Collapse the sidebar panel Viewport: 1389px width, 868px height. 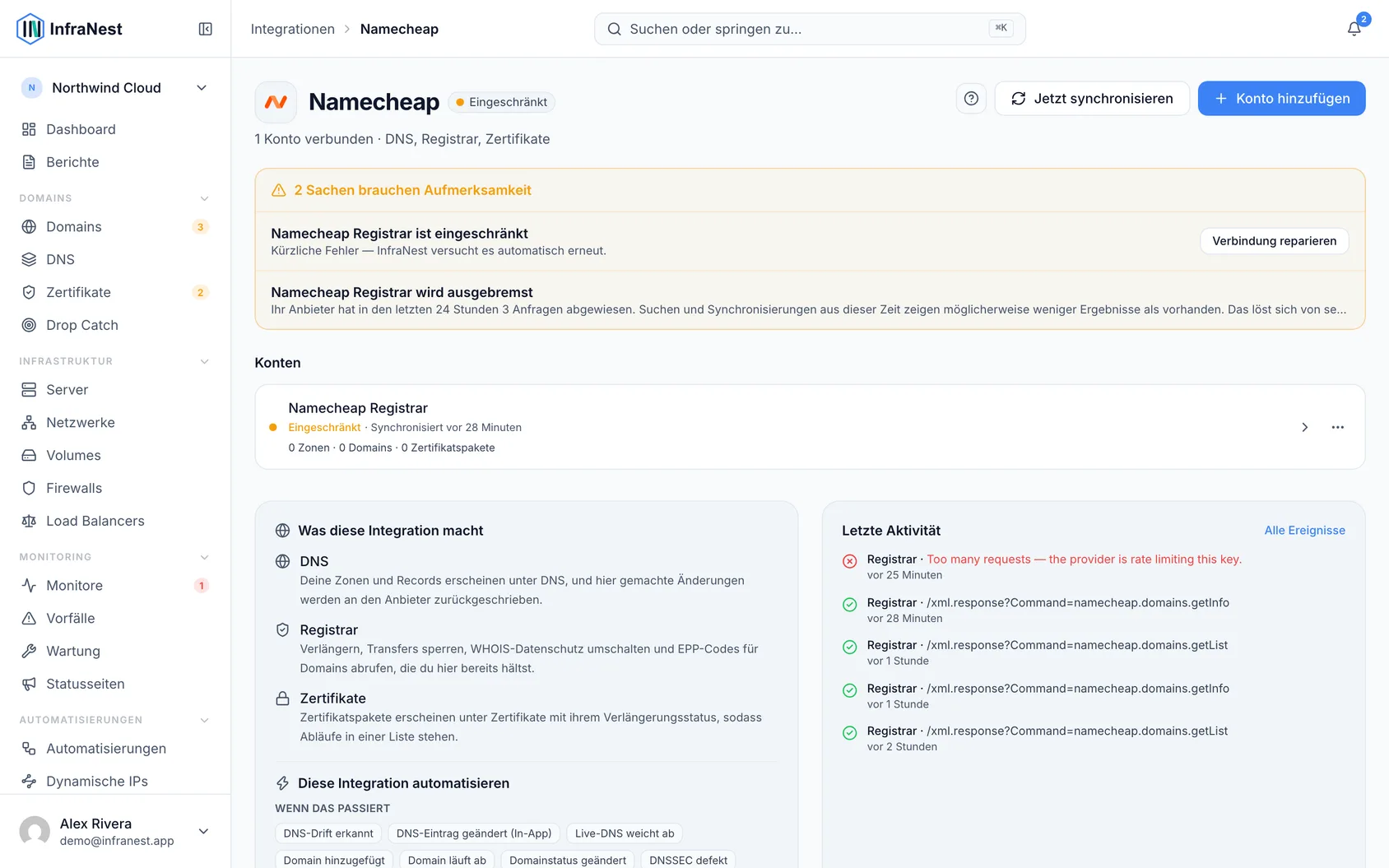click(x=206, y=29)
